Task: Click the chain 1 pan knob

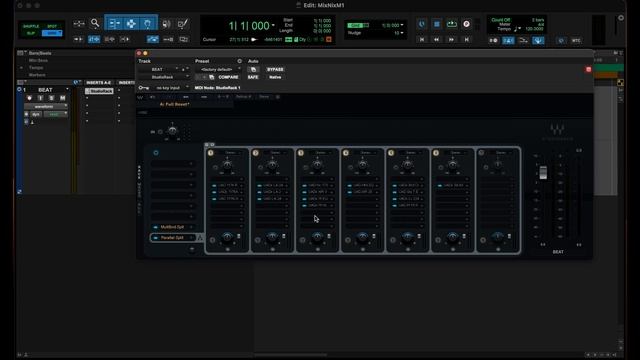Action: 227,164
